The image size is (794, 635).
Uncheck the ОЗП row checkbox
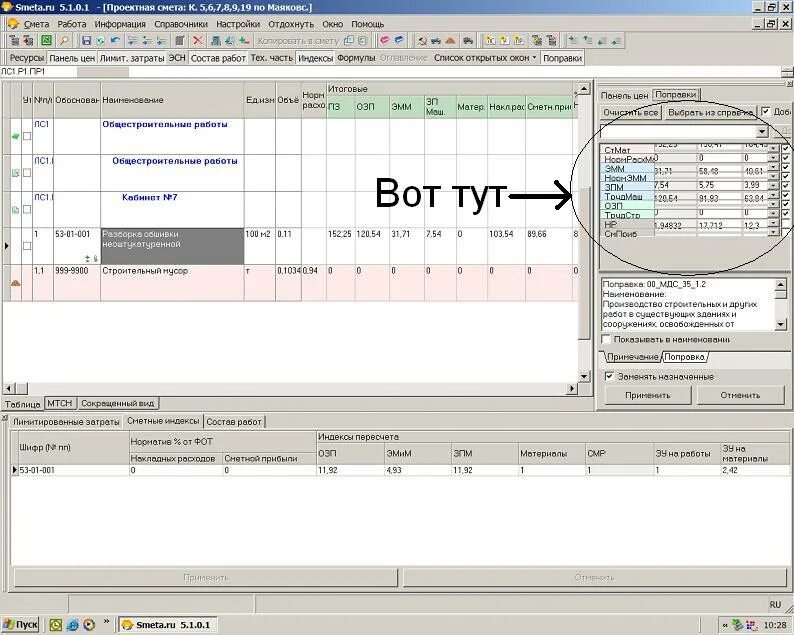tap(785, 204)
